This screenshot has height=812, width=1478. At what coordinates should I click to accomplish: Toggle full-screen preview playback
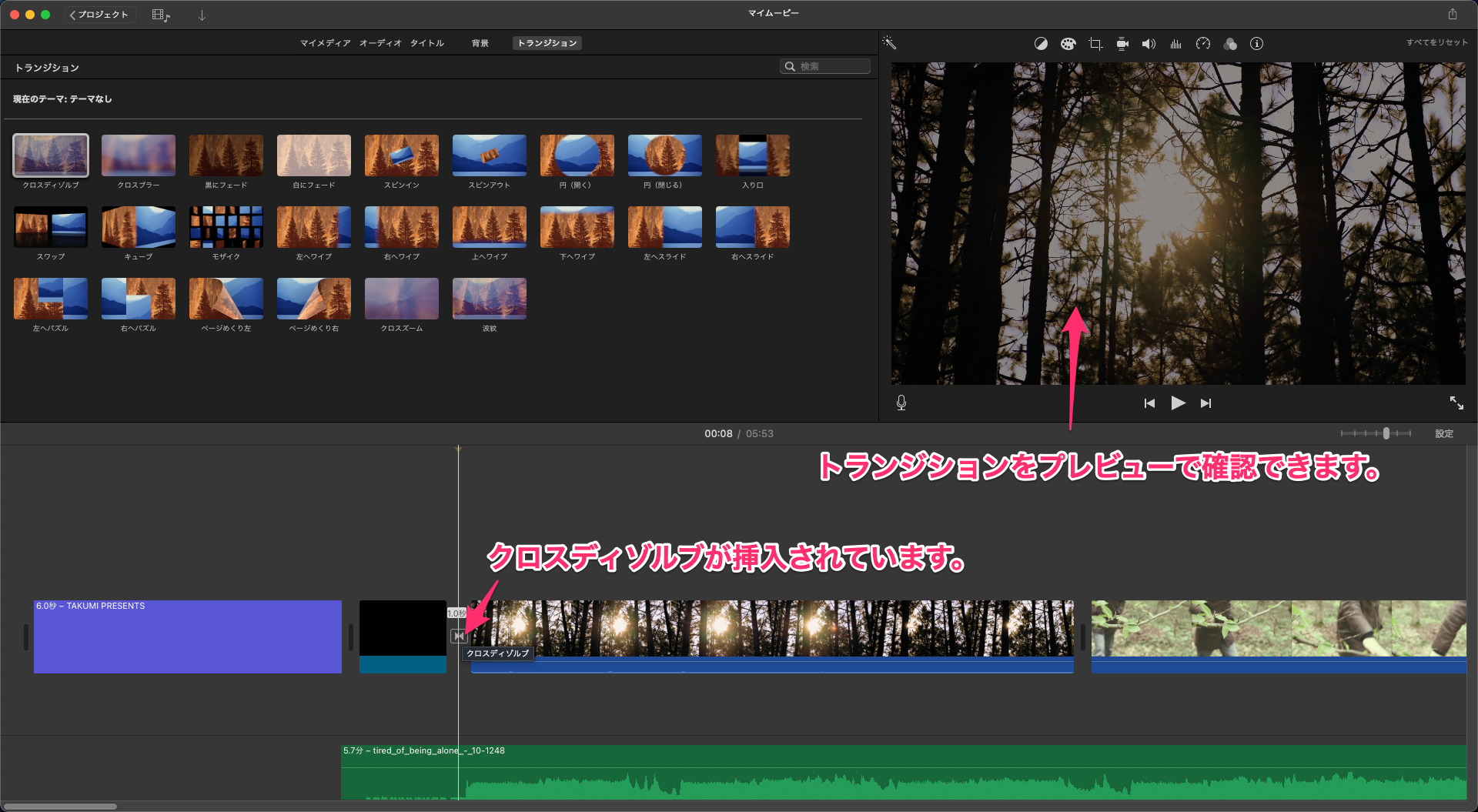[x=1456, y=403]
